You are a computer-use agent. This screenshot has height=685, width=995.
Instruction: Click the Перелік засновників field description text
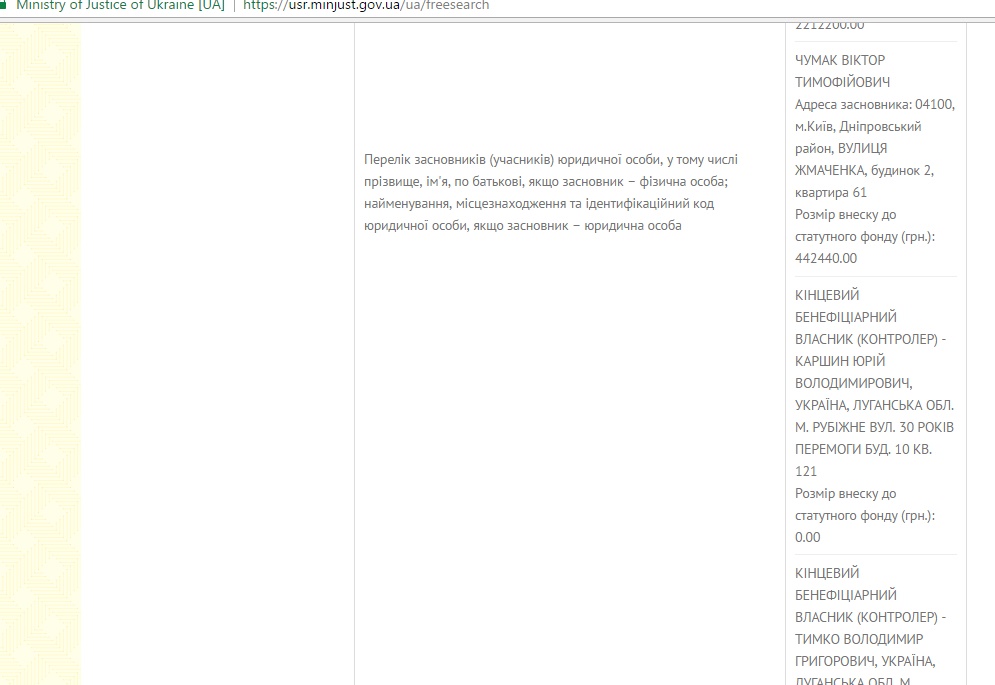pyautogui.click(x=551, y=193)
